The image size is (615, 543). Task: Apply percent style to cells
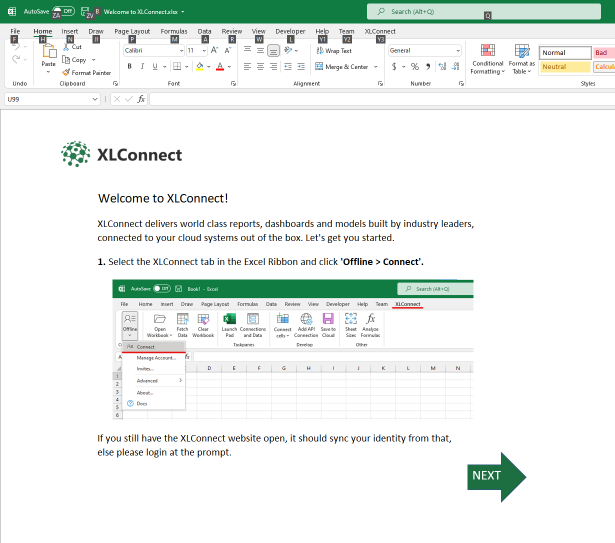tap(414, 67)
